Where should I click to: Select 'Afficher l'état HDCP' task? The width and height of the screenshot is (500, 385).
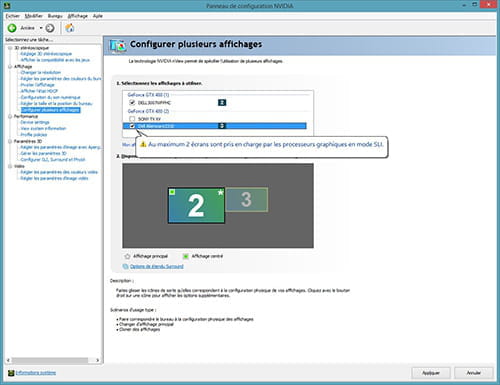tap(39, 91)
